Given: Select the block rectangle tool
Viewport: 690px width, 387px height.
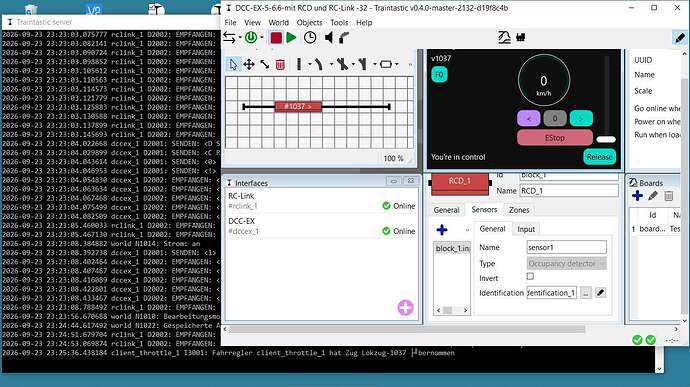Looking at the screenshot, I should click(x=385, y=65).
